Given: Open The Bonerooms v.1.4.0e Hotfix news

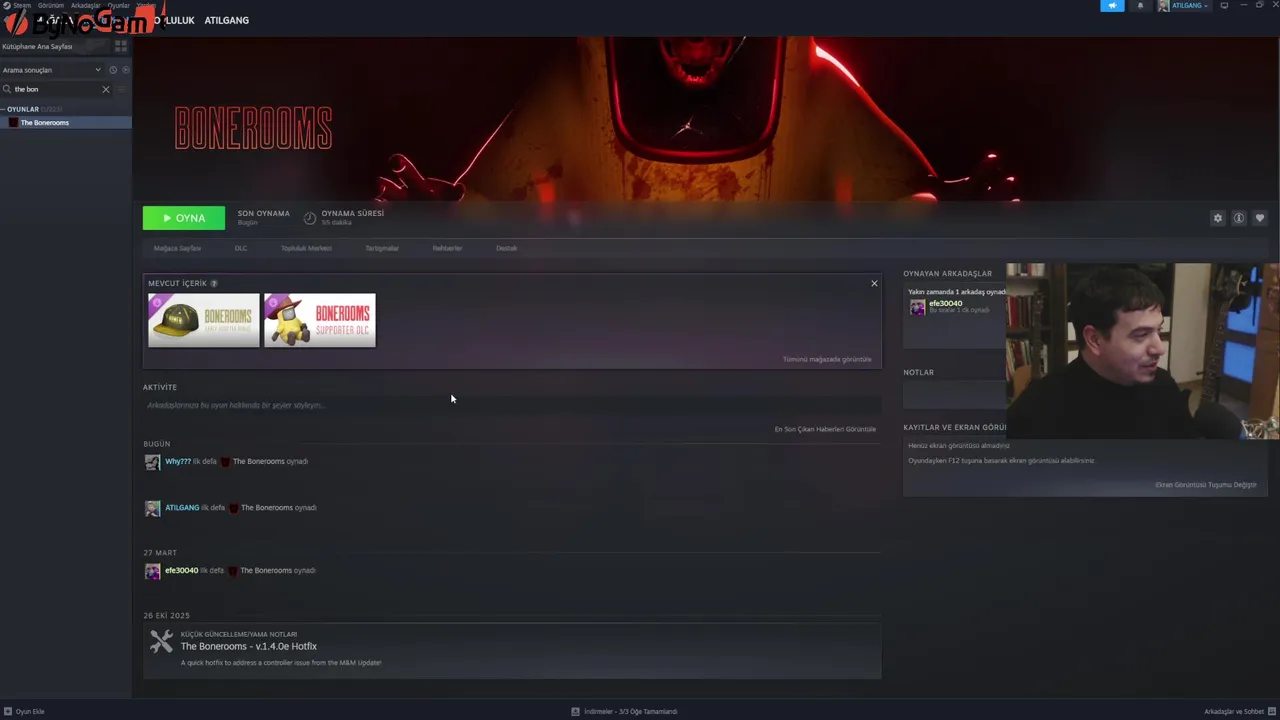Looking at the screenshot, I should click(x=249, y=646).
